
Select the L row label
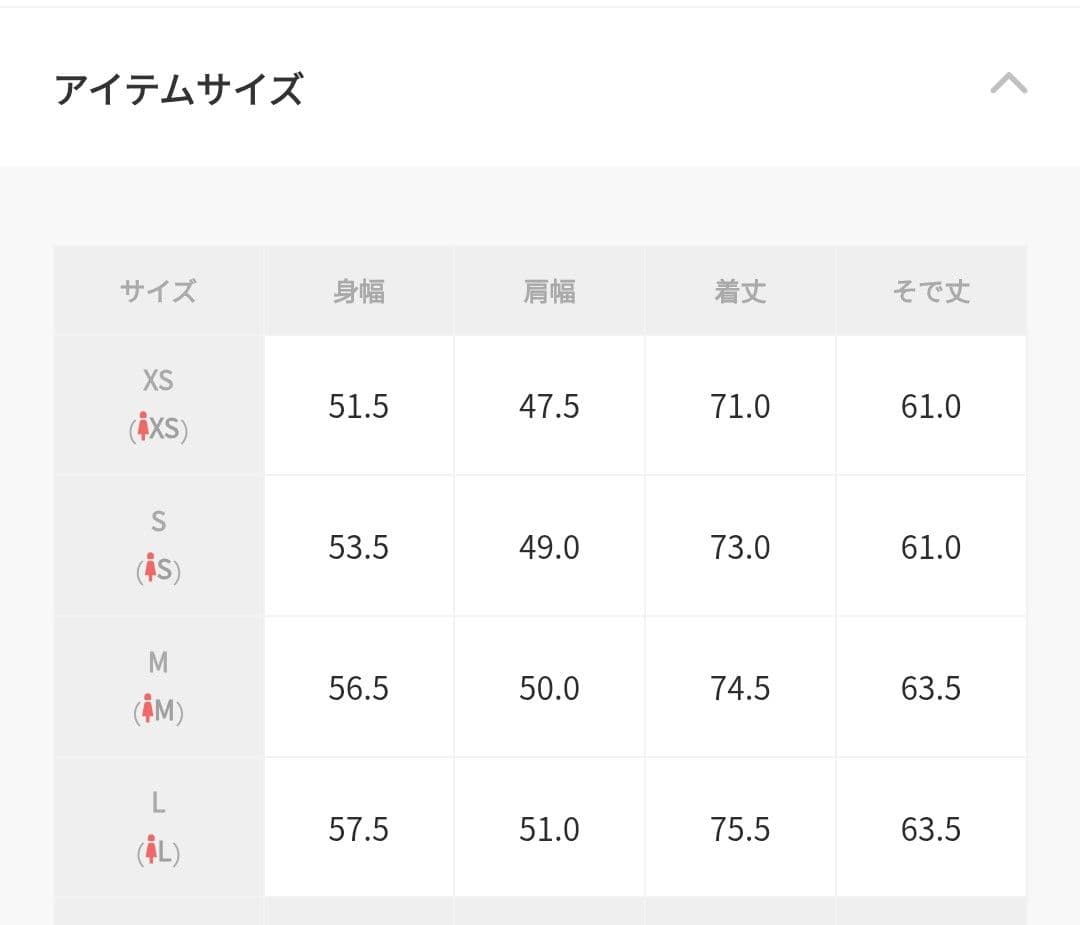[x=157, y=804]
